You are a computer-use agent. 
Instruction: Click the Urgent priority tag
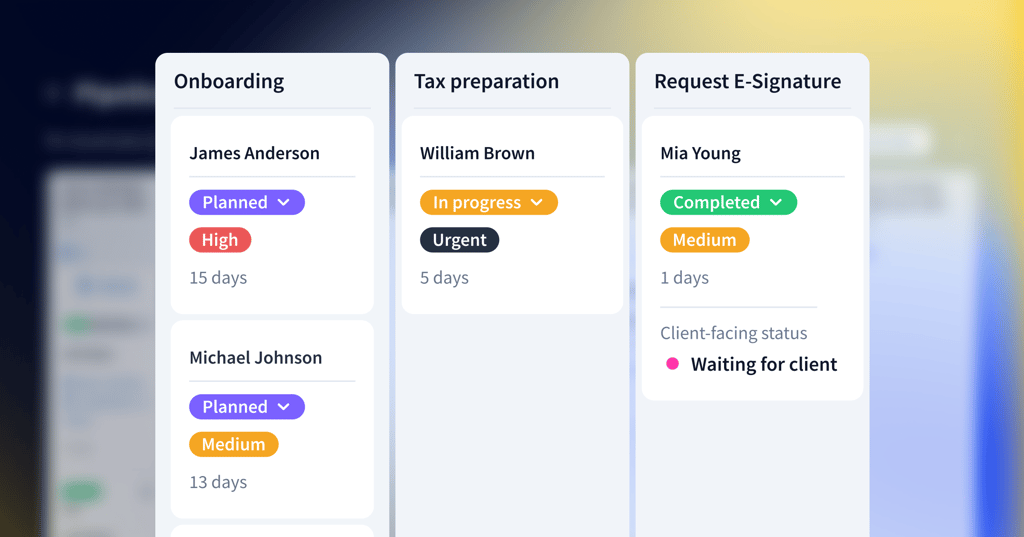(x=459, y=240)
